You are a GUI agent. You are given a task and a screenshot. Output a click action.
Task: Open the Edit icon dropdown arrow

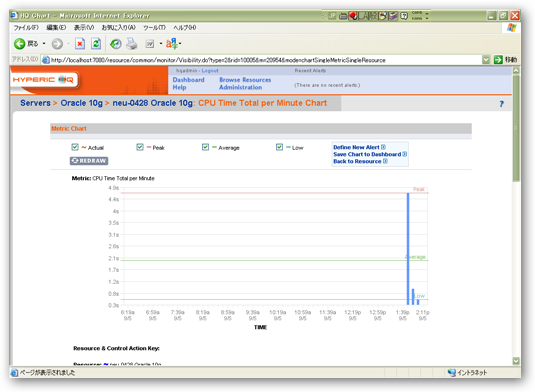pos(161,44)
